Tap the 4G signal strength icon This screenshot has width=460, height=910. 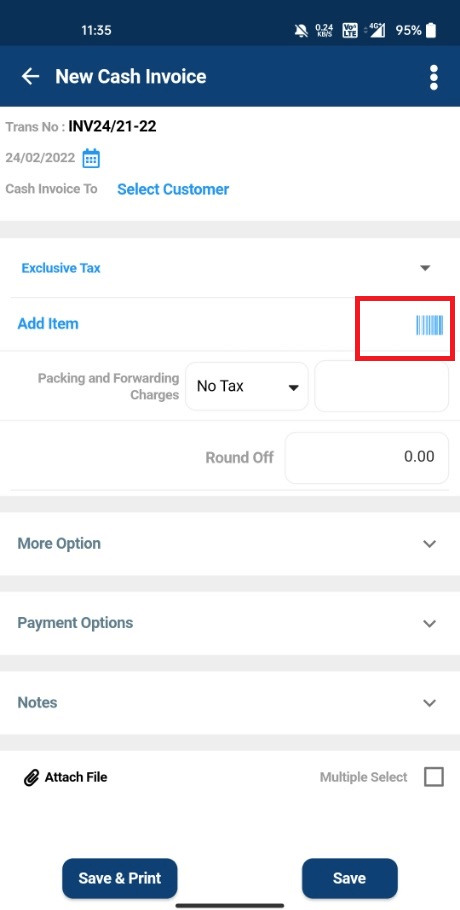(375, 30)
